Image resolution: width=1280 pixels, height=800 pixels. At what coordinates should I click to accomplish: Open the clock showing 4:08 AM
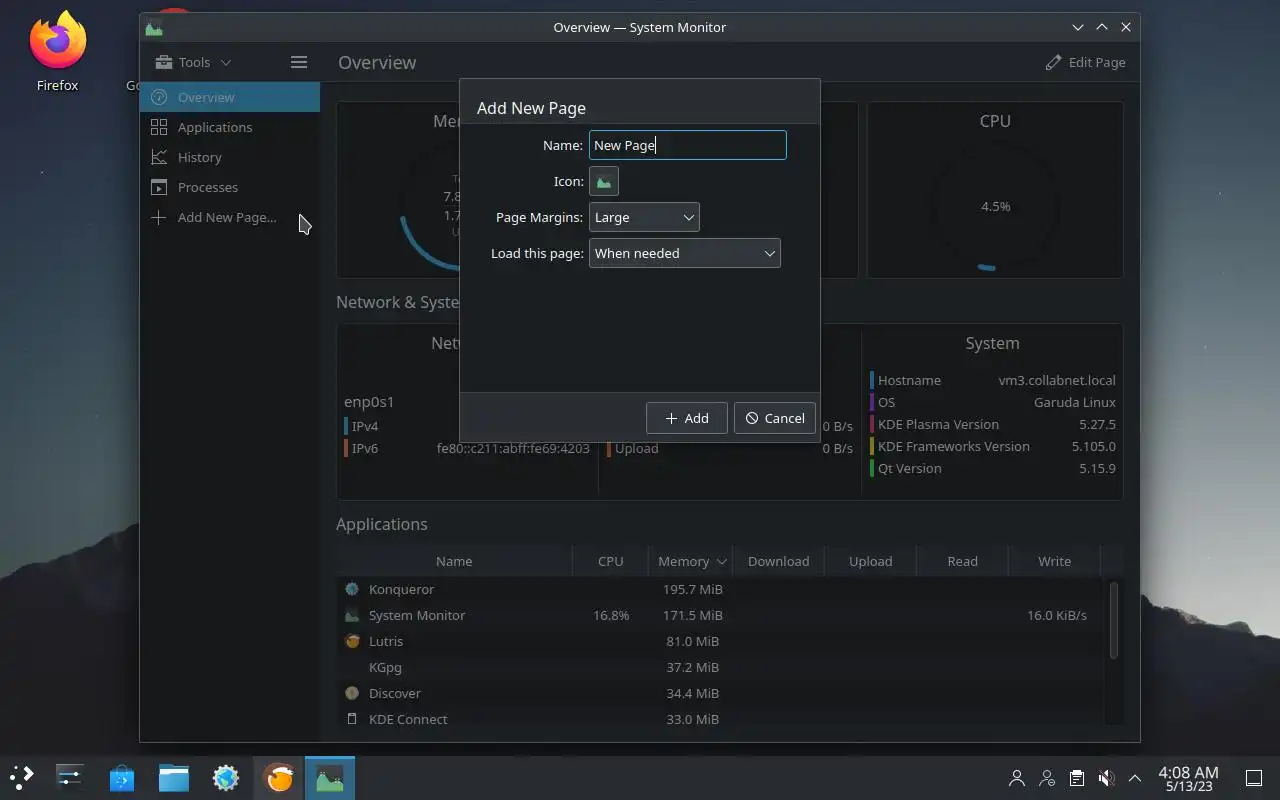[x=1188, y=778]
